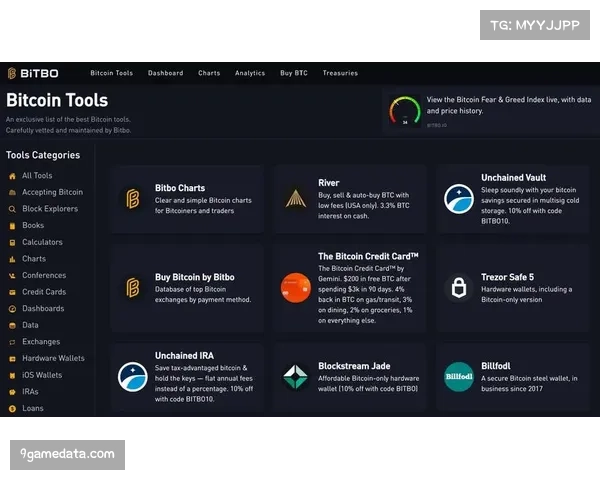Image resolution: width=600 pixels, height=480 pixels.
Task: Select the Gemini Bitcoin Credit Card icon
Action: coord(295,288)
